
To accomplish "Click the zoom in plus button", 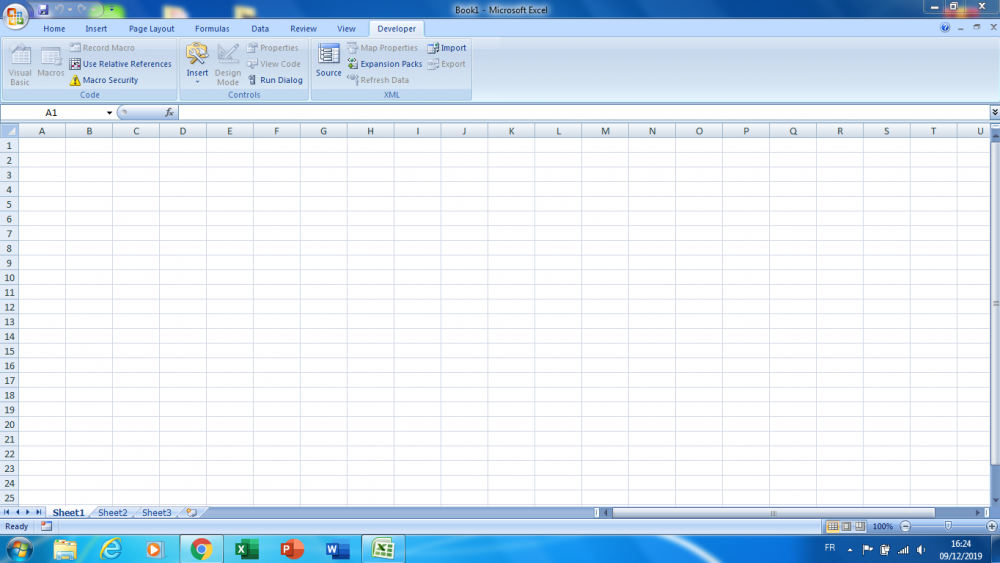I will (990, 526).
